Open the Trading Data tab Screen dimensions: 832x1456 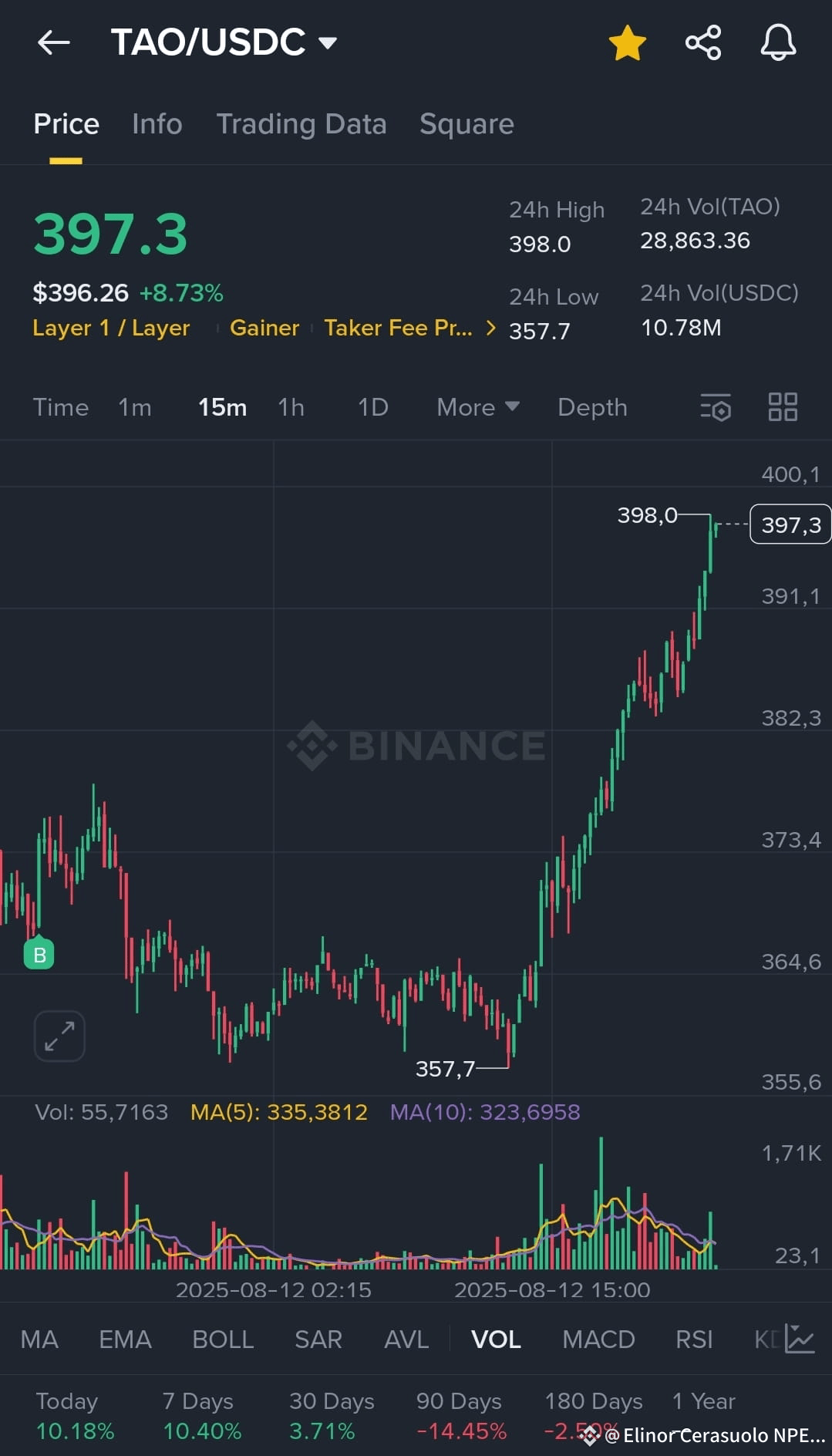pos(301,124)
